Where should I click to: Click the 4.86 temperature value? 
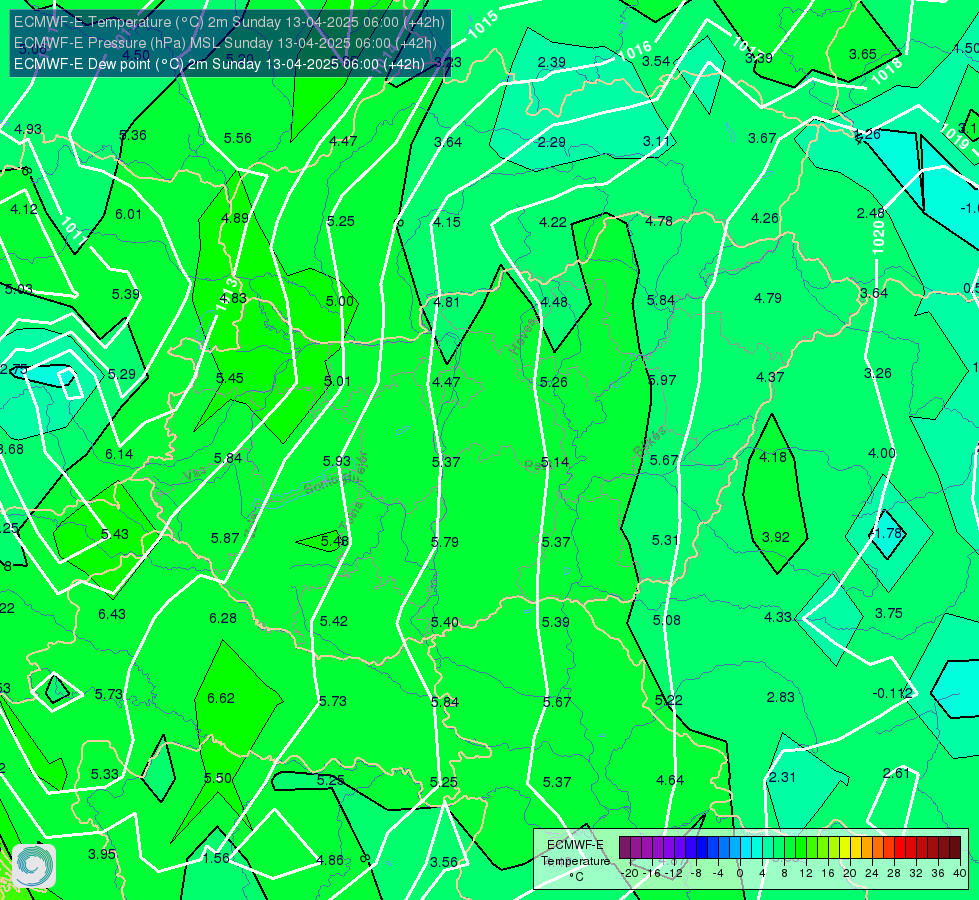coord(330,860)
